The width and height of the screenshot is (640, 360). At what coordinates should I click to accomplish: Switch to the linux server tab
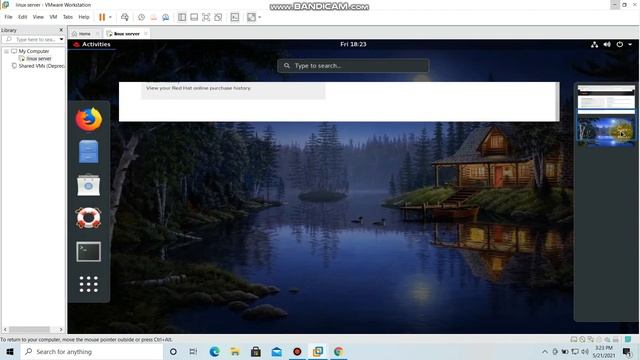[127, 33]
